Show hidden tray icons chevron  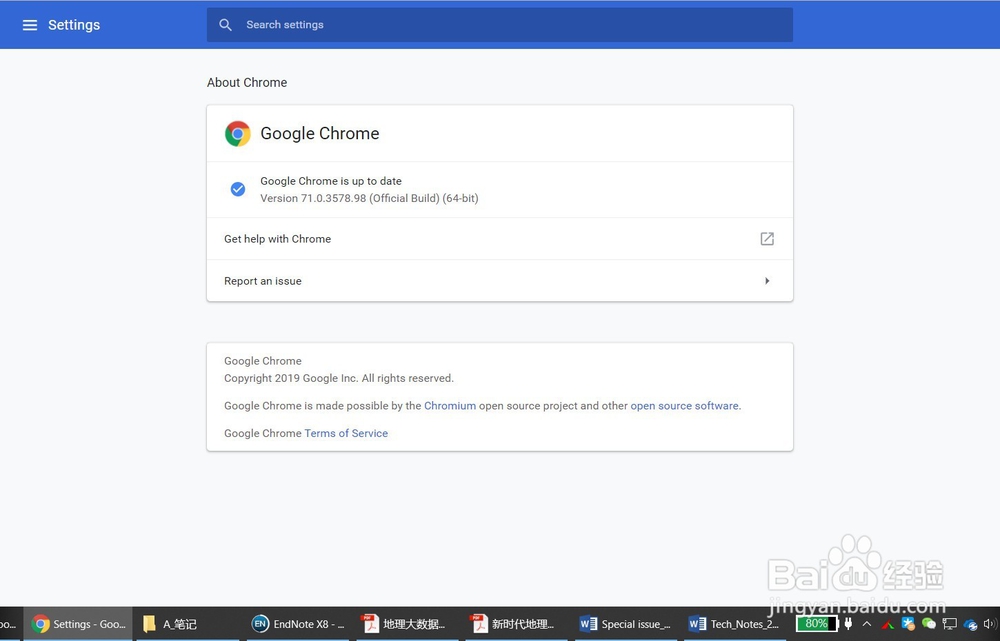coord(867,624)
